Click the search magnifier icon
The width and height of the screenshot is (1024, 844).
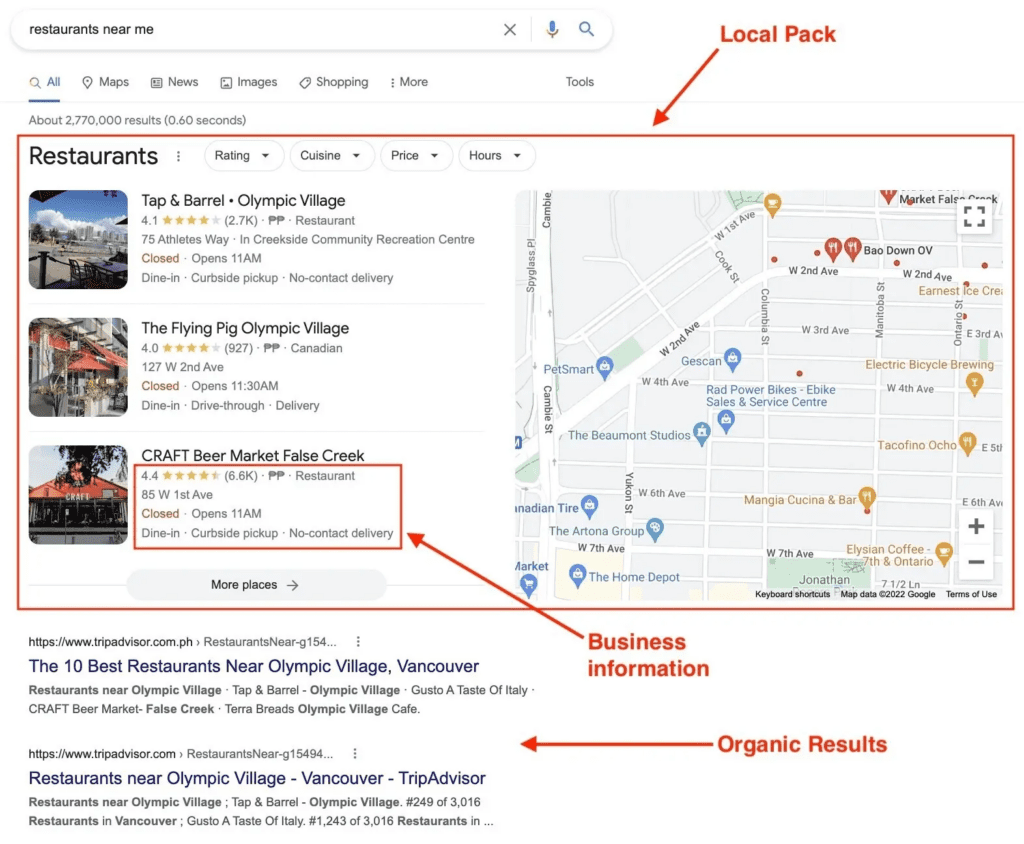pyautogui.click(x=587, y=29)
